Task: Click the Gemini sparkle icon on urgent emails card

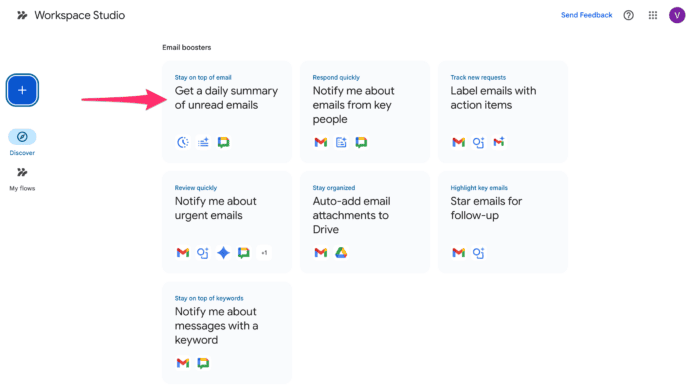Action: pyautogui.click(x=224, y=253)
